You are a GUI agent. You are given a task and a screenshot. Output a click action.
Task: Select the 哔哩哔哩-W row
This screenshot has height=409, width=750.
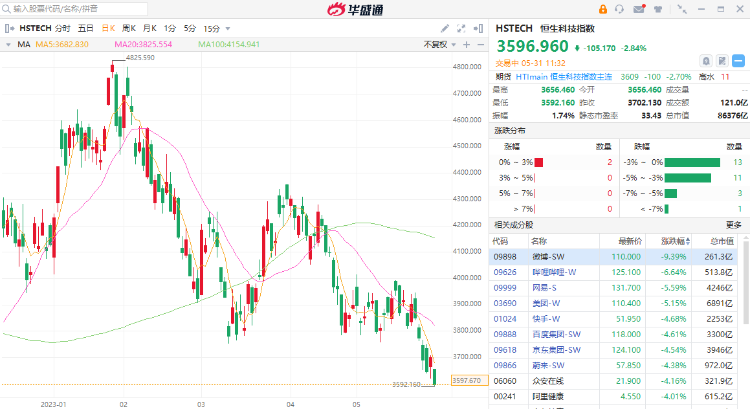614,272
